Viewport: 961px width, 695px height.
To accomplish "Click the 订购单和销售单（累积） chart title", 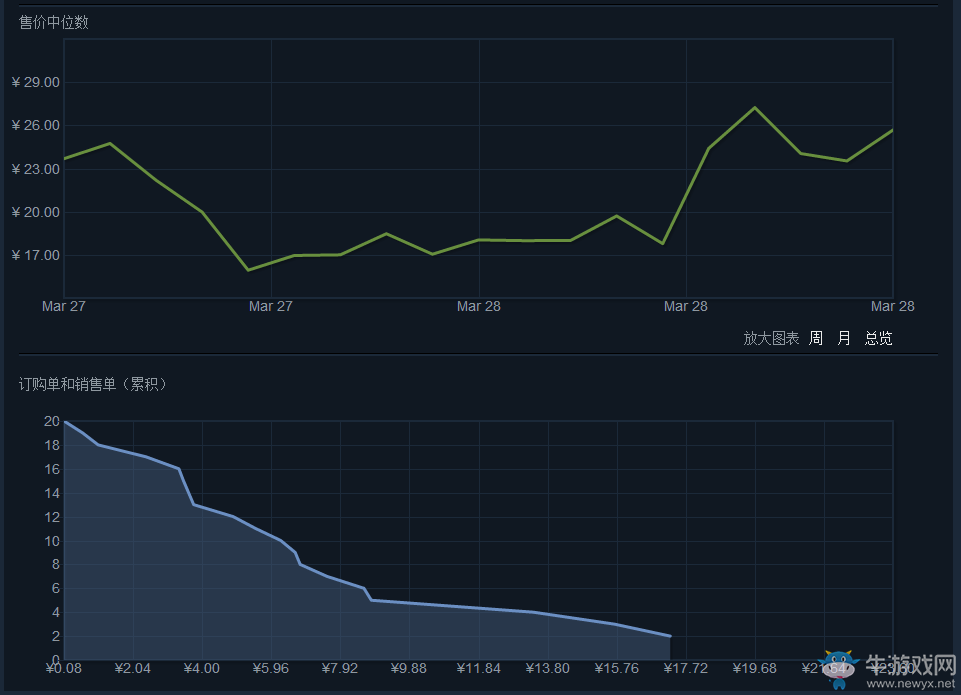I will (93, 384).
